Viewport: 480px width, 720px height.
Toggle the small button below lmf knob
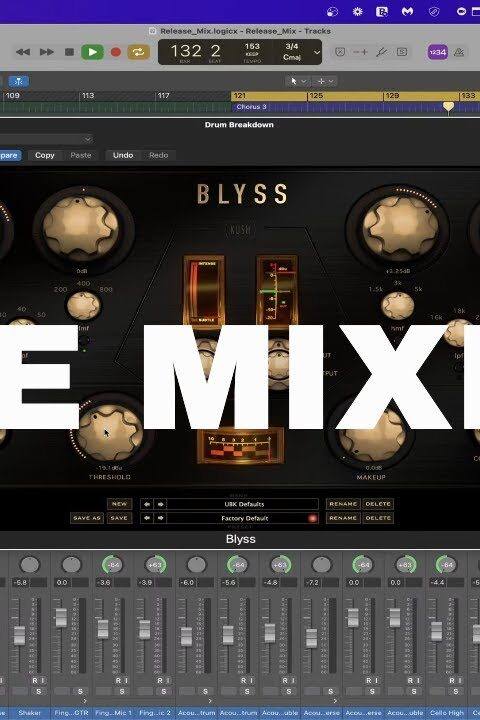pos(84,340)
